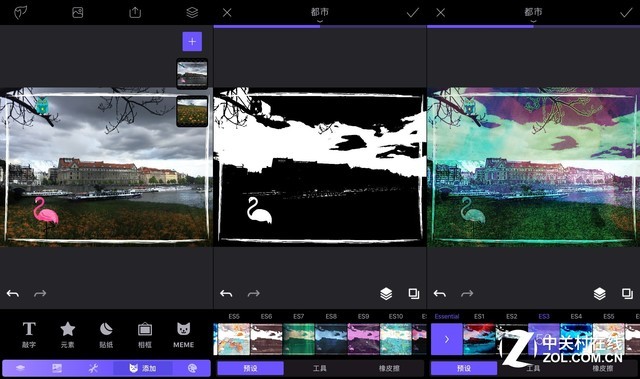Add a new layer with purple plus button
This screenshot has height=379, width=640.
(192, 42)
